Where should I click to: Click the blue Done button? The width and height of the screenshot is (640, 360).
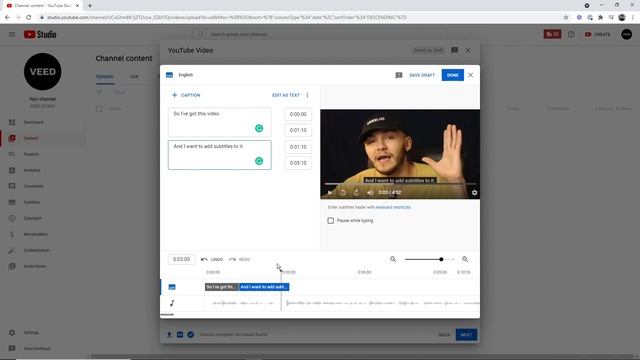click(453, 75)
